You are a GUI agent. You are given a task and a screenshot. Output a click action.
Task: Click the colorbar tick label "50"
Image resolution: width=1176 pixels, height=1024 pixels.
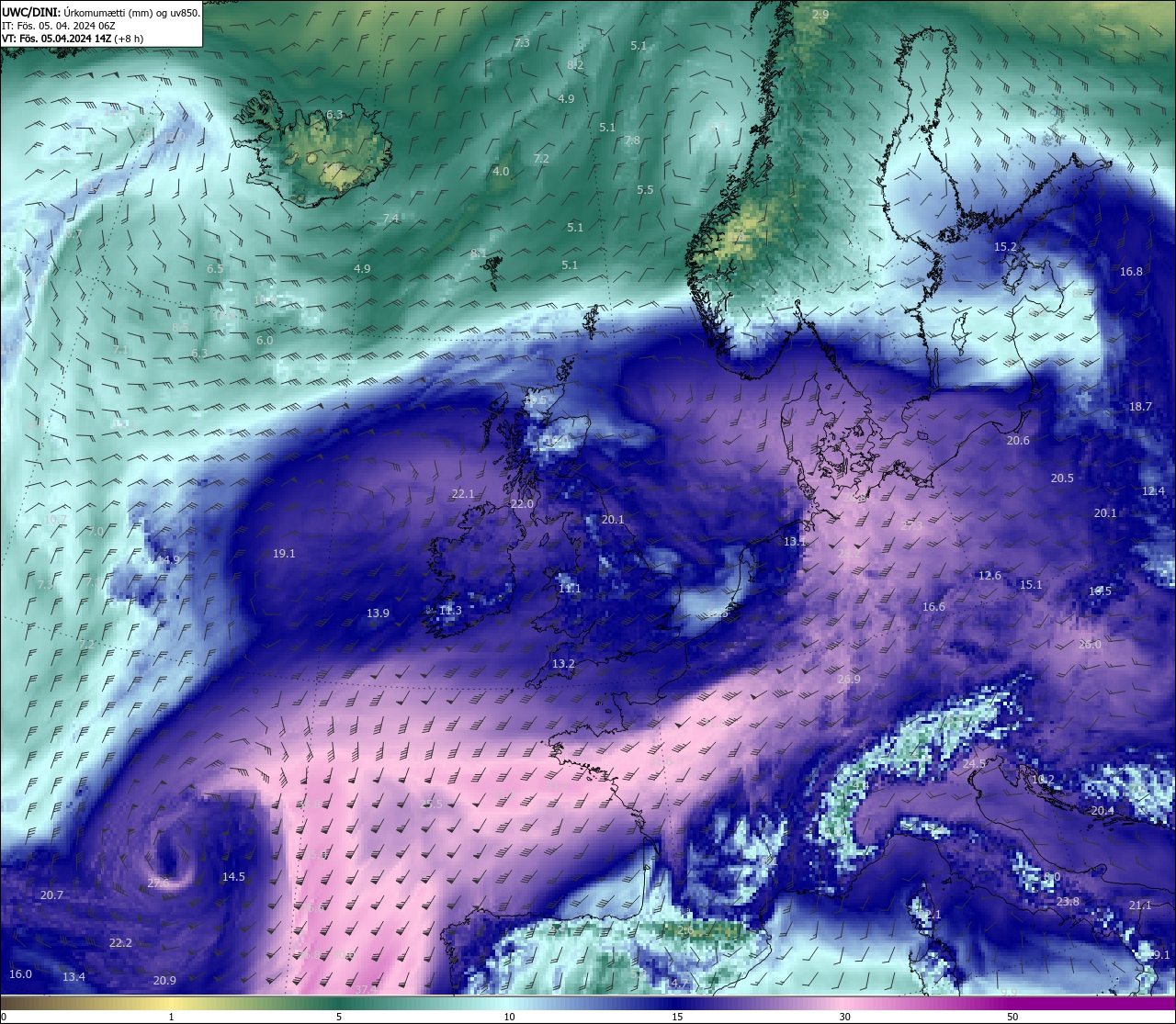tap(1012, 1017)
